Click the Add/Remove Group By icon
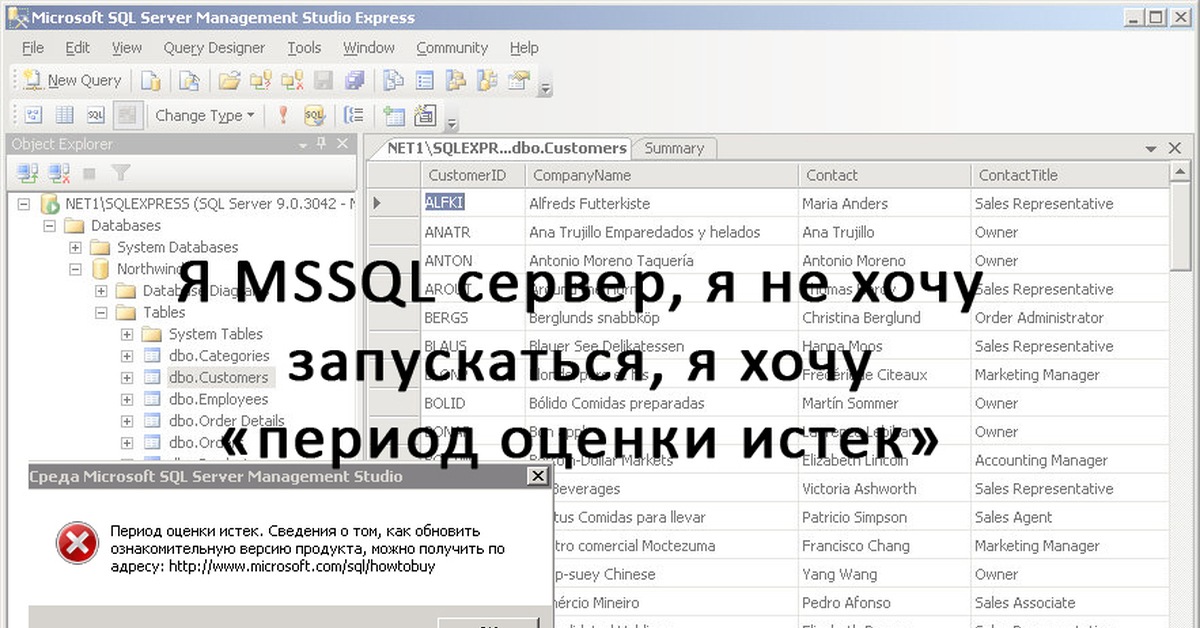The height and width of the screenshot is (628, 1200). point(352,115)
